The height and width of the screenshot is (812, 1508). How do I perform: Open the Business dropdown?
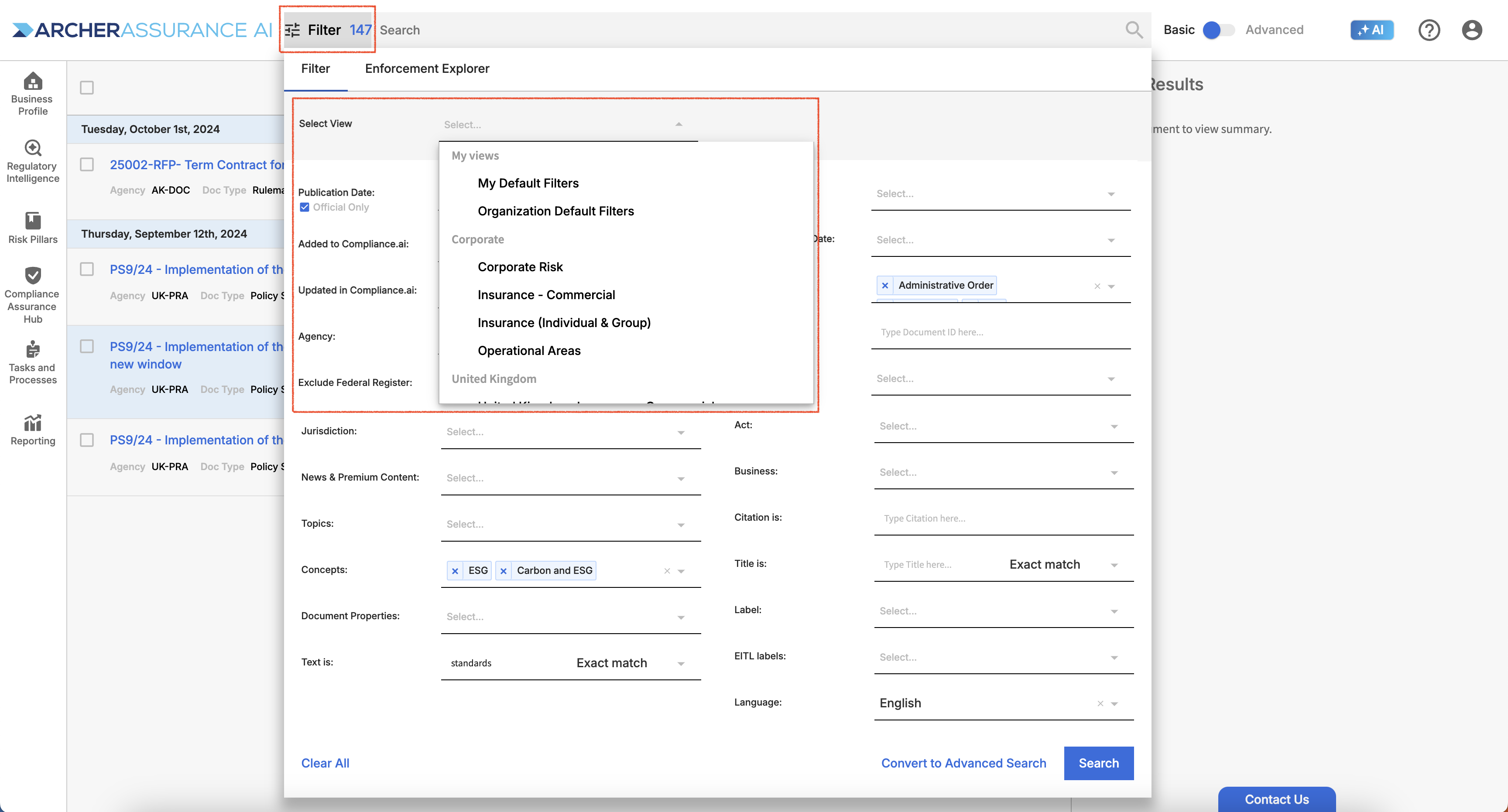coord(1004,473)
